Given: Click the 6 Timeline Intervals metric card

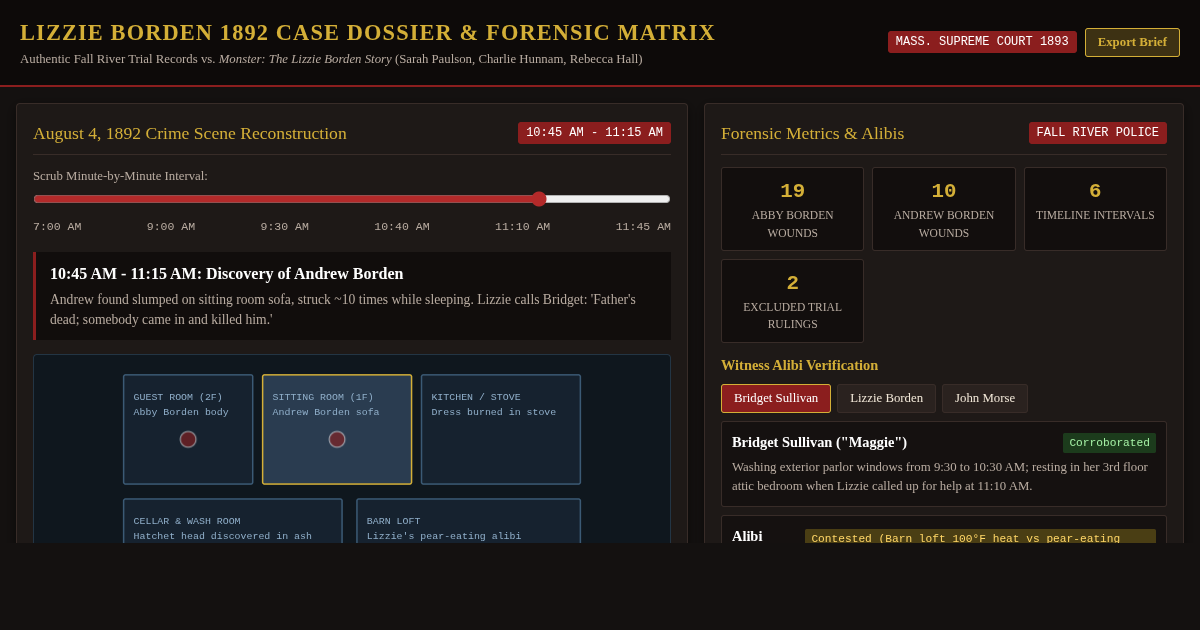Looking at the screenshot, I should pyautogui.click(x=1095, y=209).
